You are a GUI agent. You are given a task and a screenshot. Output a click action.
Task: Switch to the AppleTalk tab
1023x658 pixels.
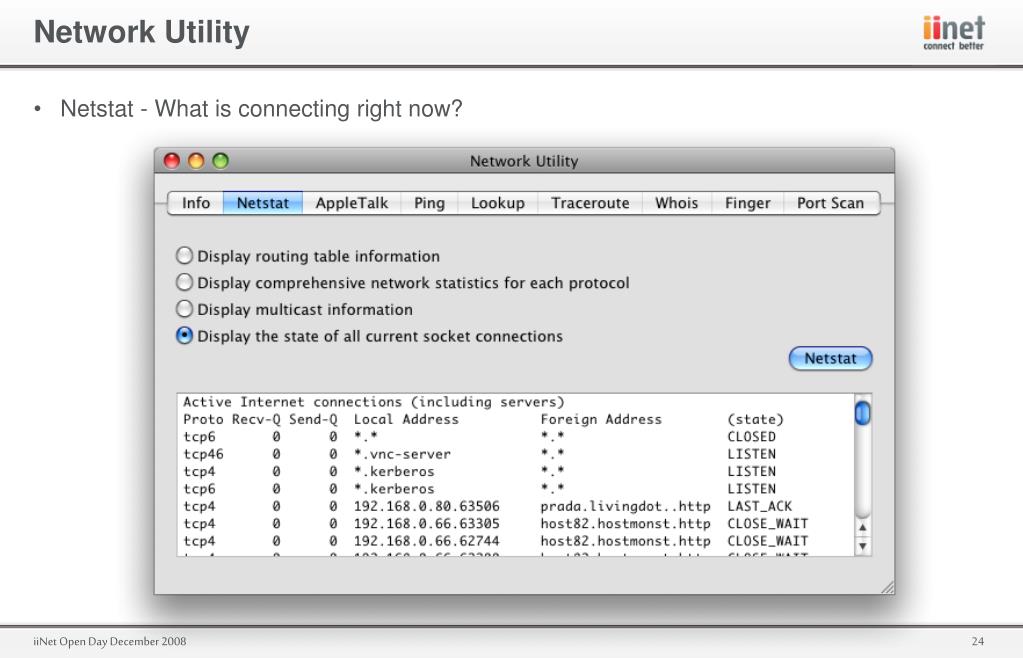tap(352, 203)
